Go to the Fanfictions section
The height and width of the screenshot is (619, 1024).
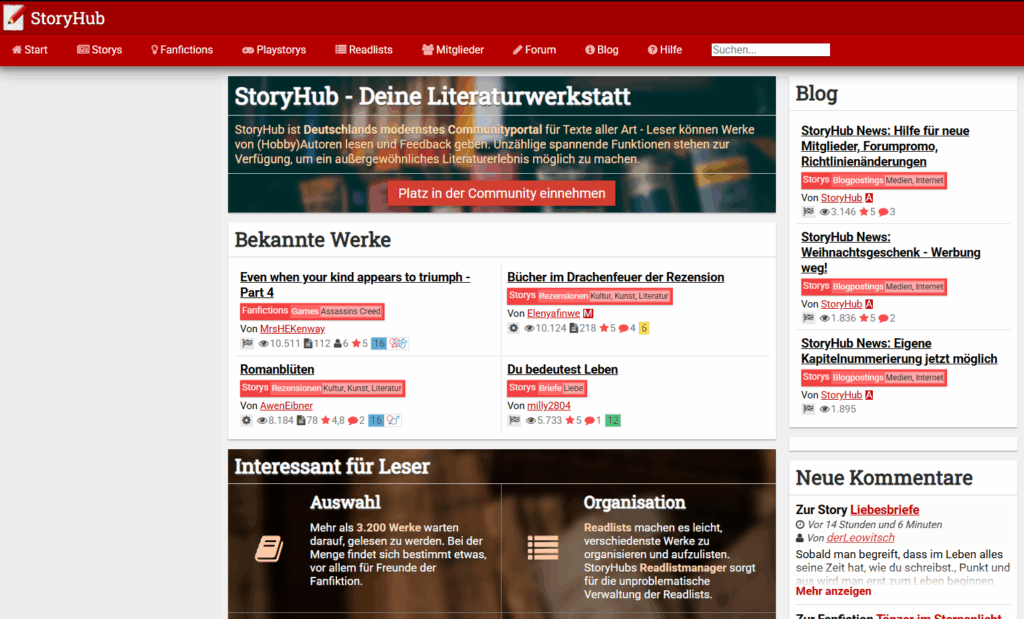coord(181,50)
